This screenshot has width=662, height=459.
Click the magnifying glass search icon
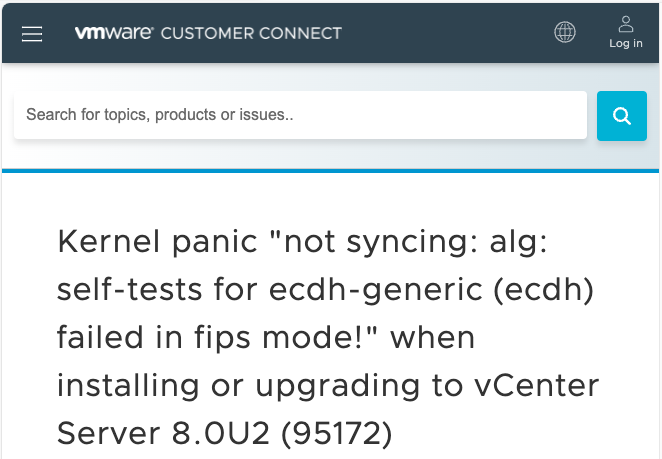[622, 116]
